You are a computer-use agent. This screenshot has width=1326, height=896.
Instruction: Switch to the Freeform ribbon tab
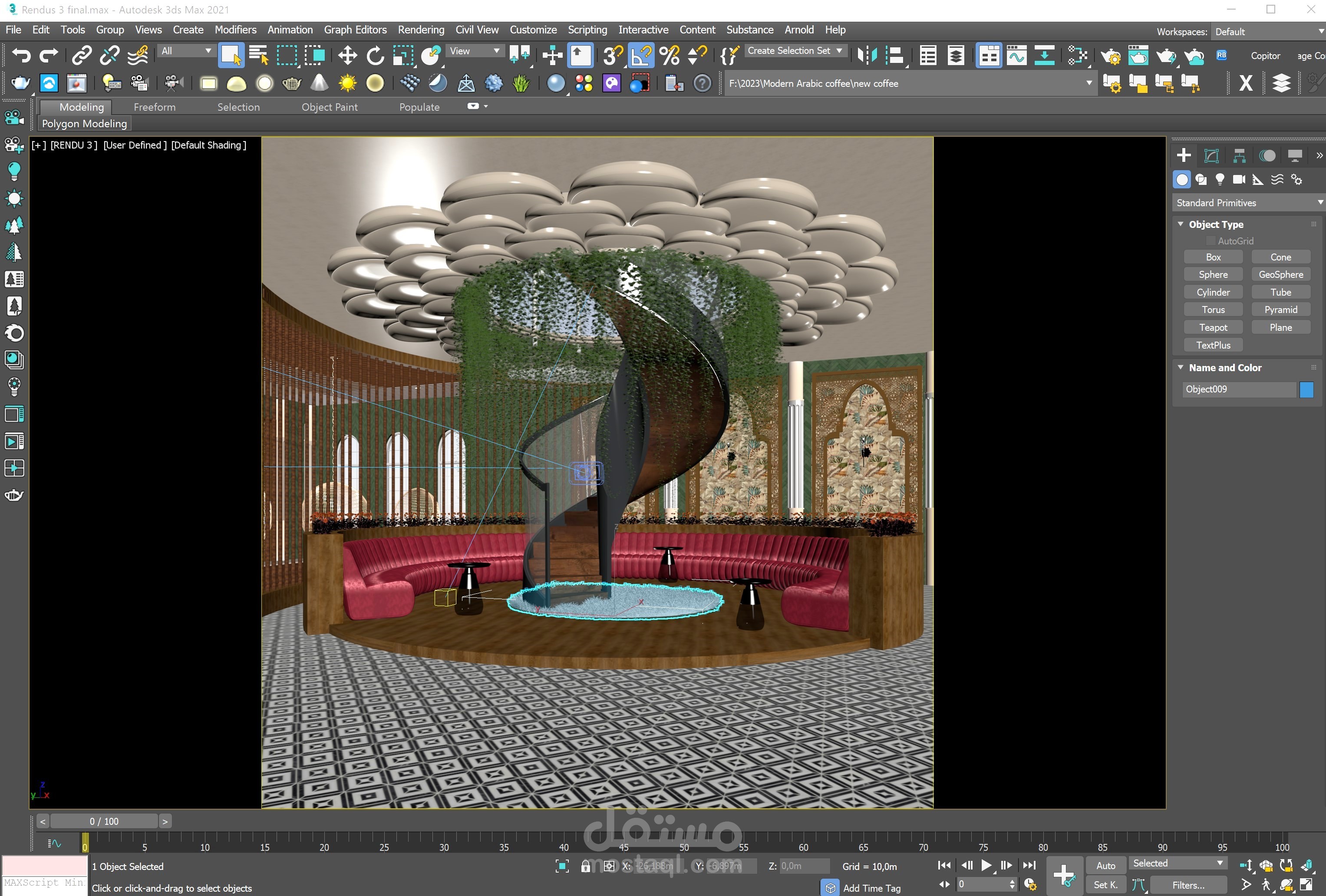pyautogui.click(x=155, y=107)
